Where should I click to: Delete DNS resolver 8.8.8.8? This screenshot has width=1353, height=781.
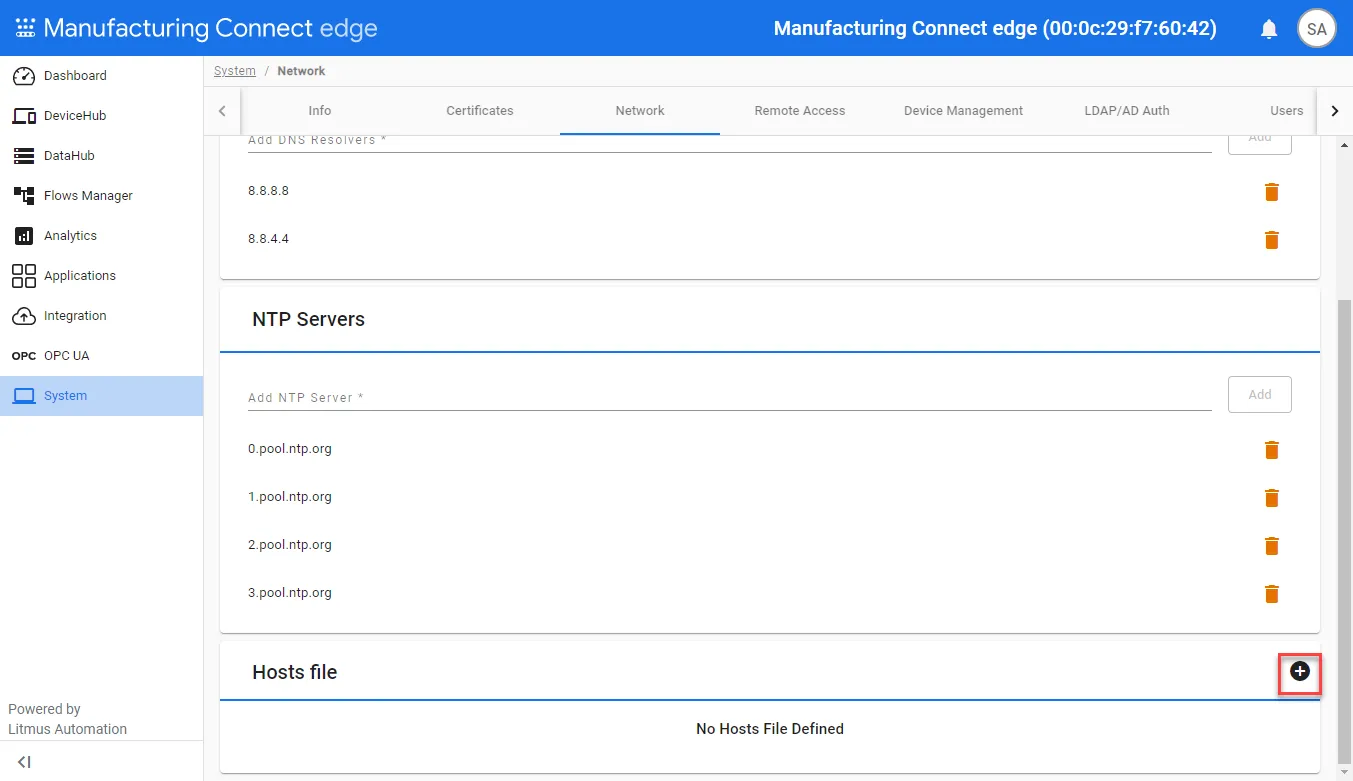(1272, 192)
